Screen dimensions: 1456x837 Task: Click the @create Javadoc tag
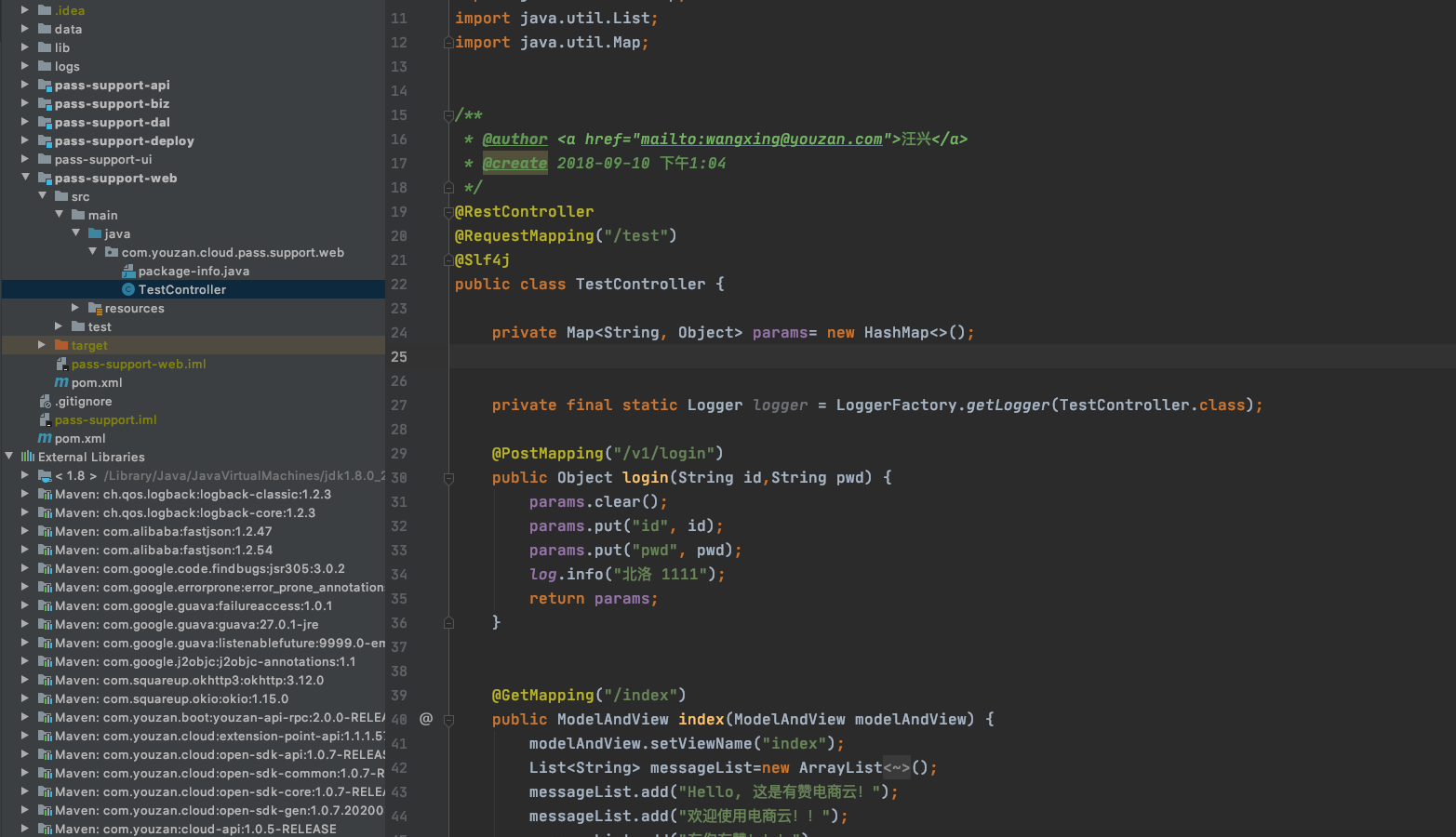pos(515,163)
